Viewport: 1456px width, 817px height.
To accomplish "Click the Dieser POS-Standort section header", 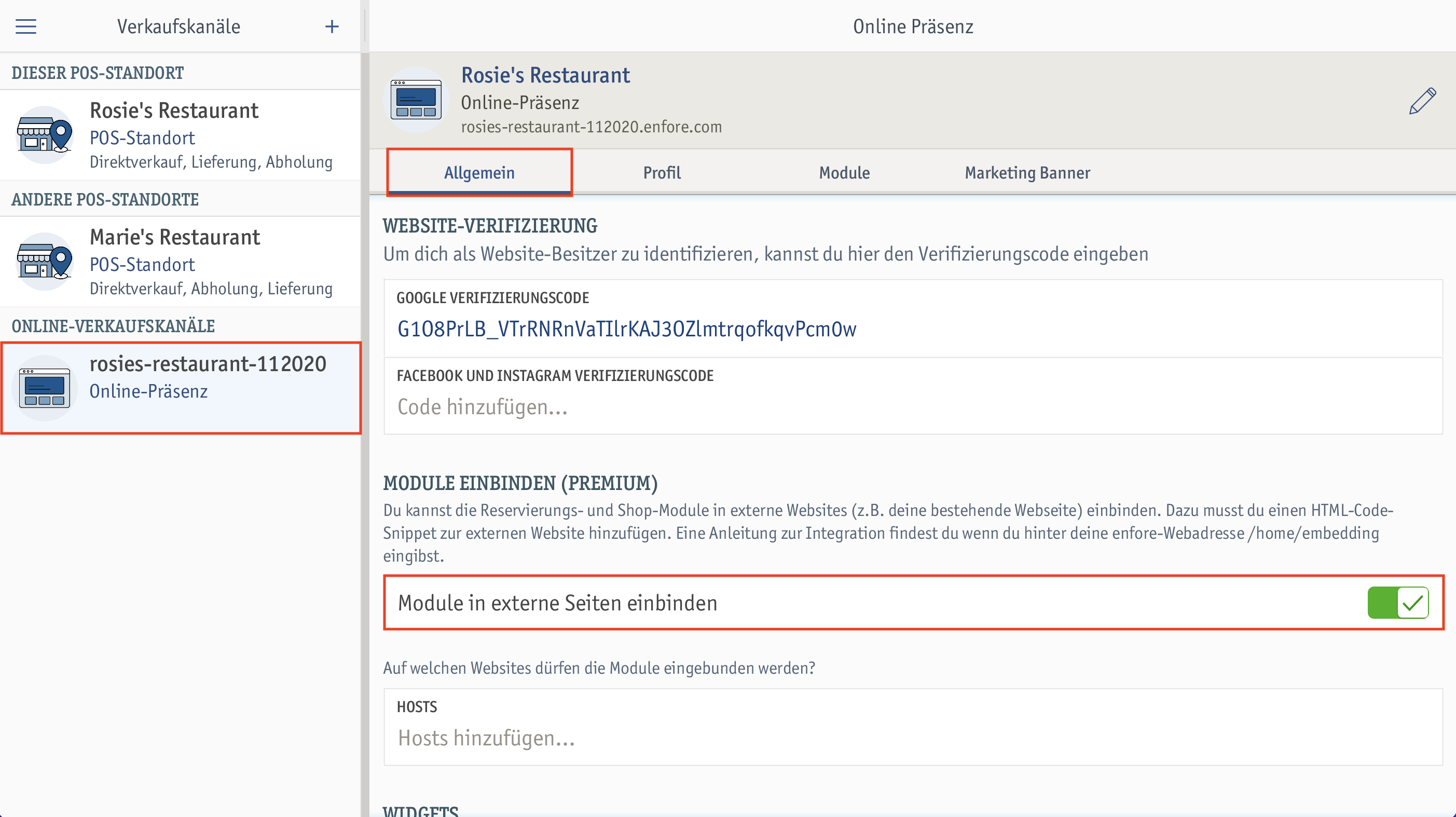I will click(97, 73).
